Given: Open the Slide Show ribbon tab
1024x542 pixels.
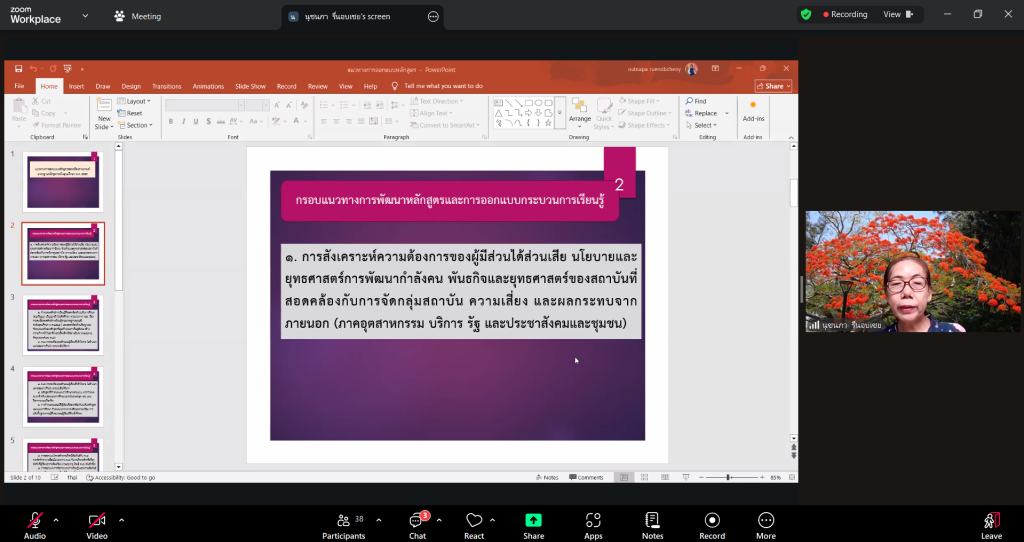Looking at the screenshot, I should point(250,86).
